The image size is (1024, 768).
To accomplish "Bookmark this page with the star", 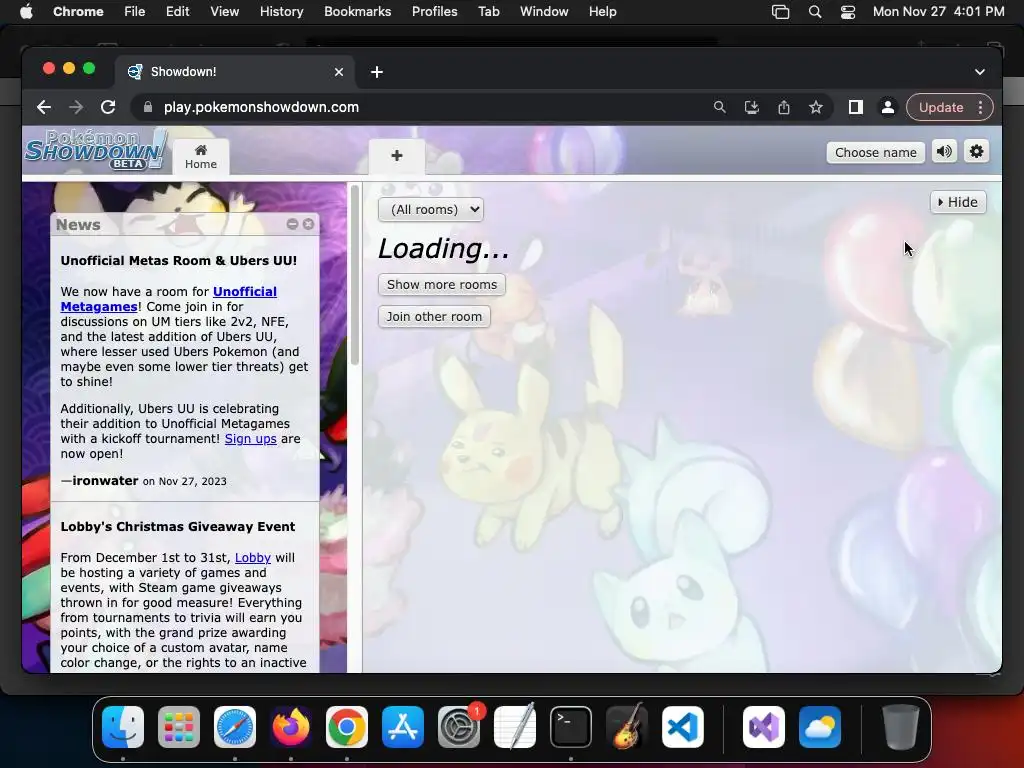I will 816,107.
